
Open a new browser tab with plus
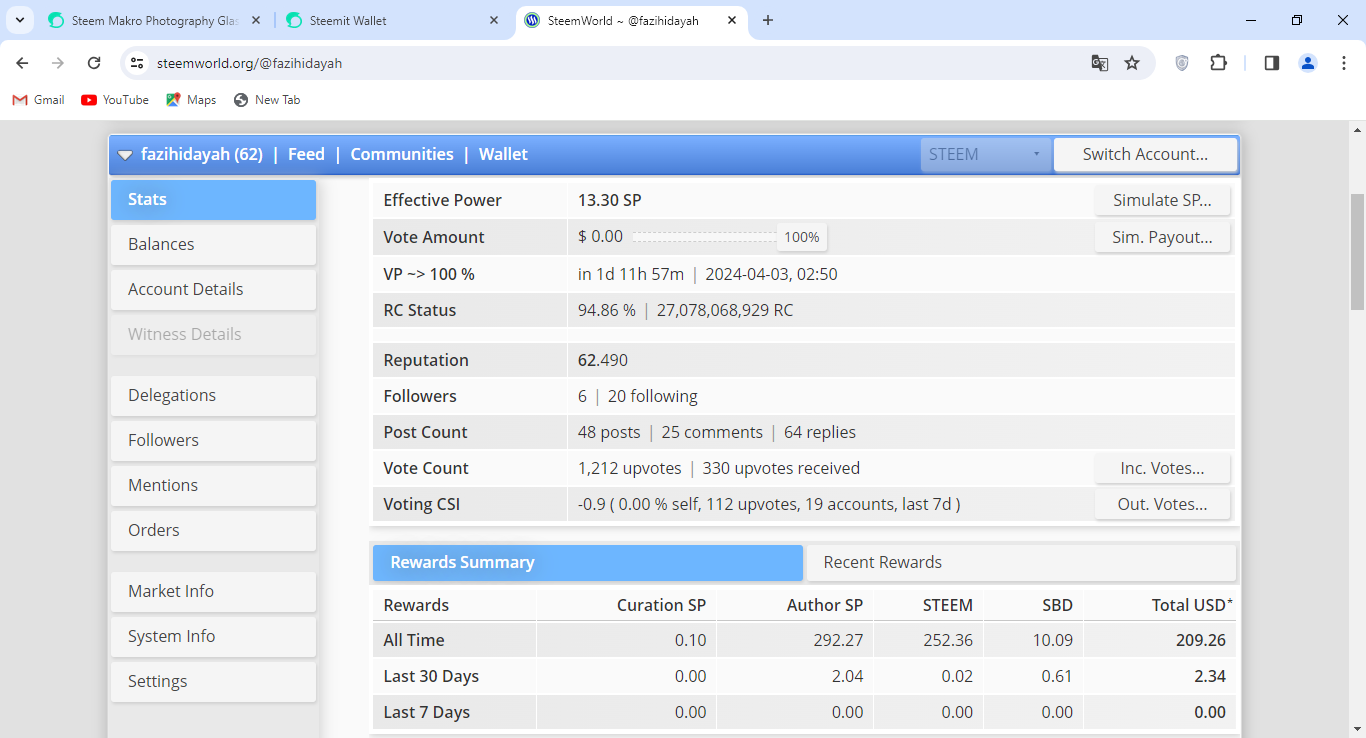point(768,20)
